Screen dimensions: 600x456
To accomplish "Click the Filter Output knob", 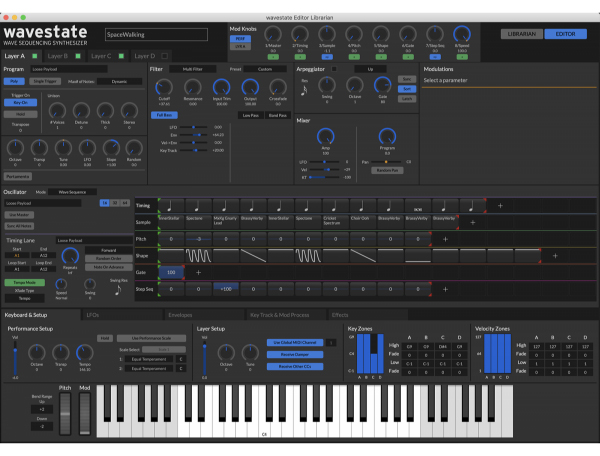I will 250,88.
